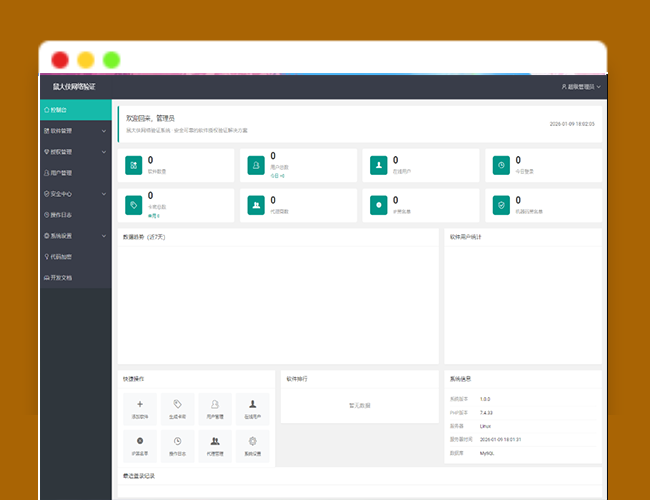
Task: Click the 鼠大侠网络验证 site title
Action: tap(74, 87)
